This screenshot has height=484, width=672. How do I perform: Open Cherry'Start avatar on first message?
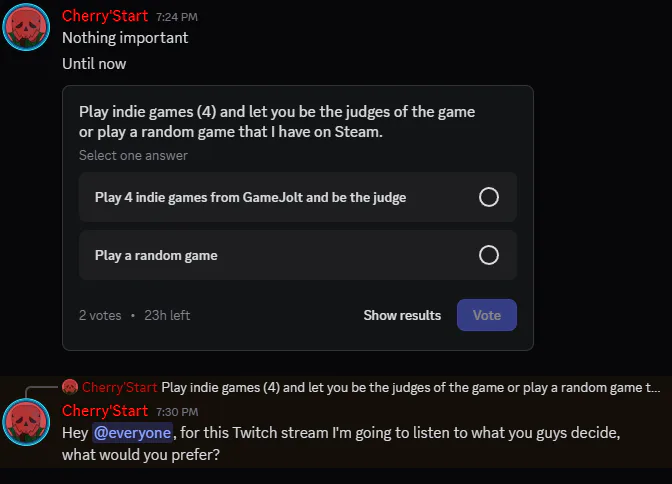pyautogui.click(x=26, y=27)
